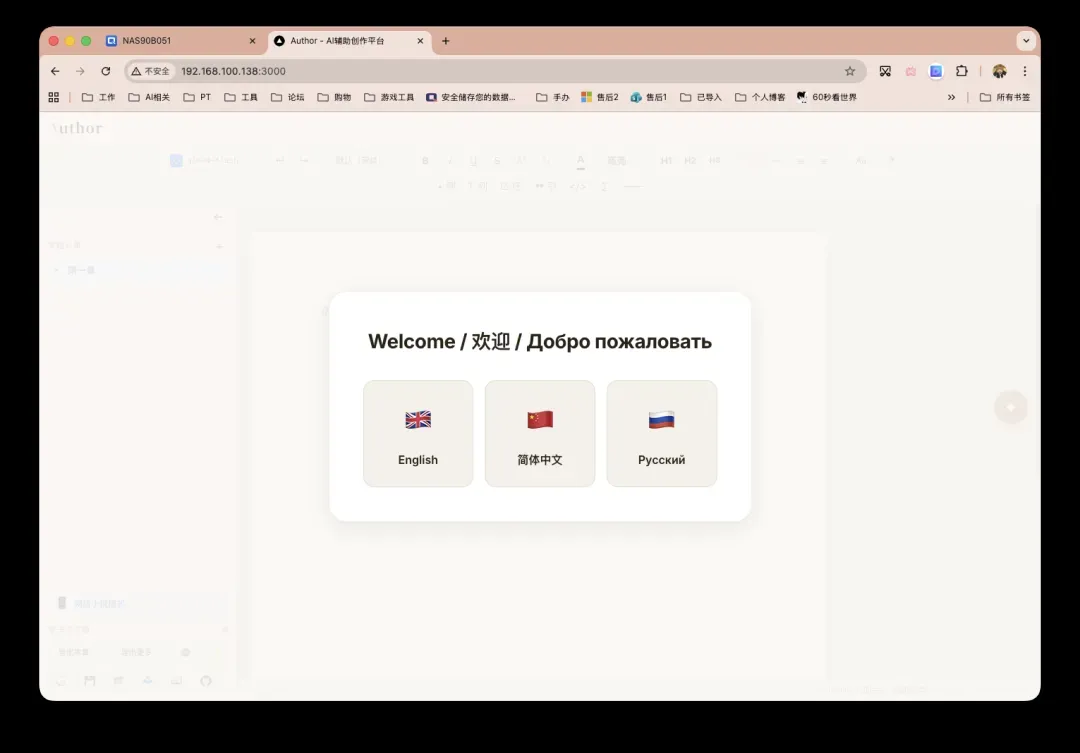Click the 不安全 site security warning

tap(151, 71)
